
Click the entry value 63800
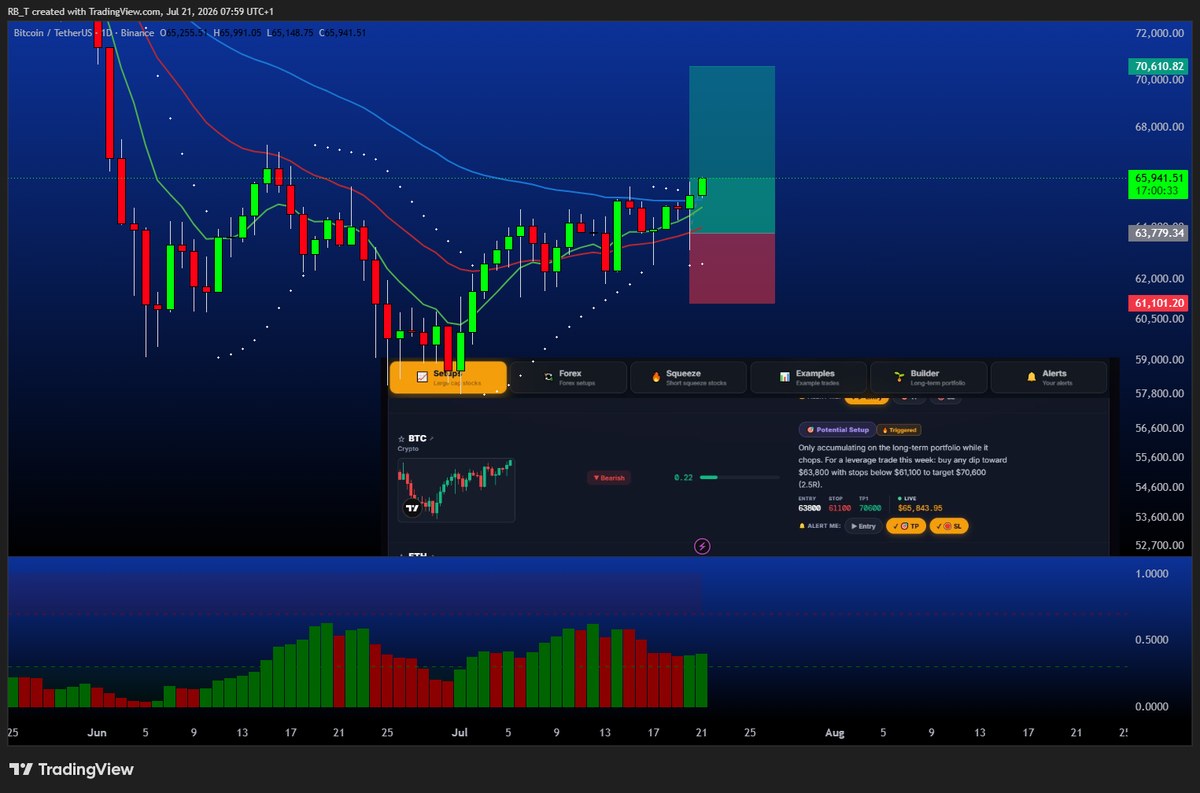(810, 508)
